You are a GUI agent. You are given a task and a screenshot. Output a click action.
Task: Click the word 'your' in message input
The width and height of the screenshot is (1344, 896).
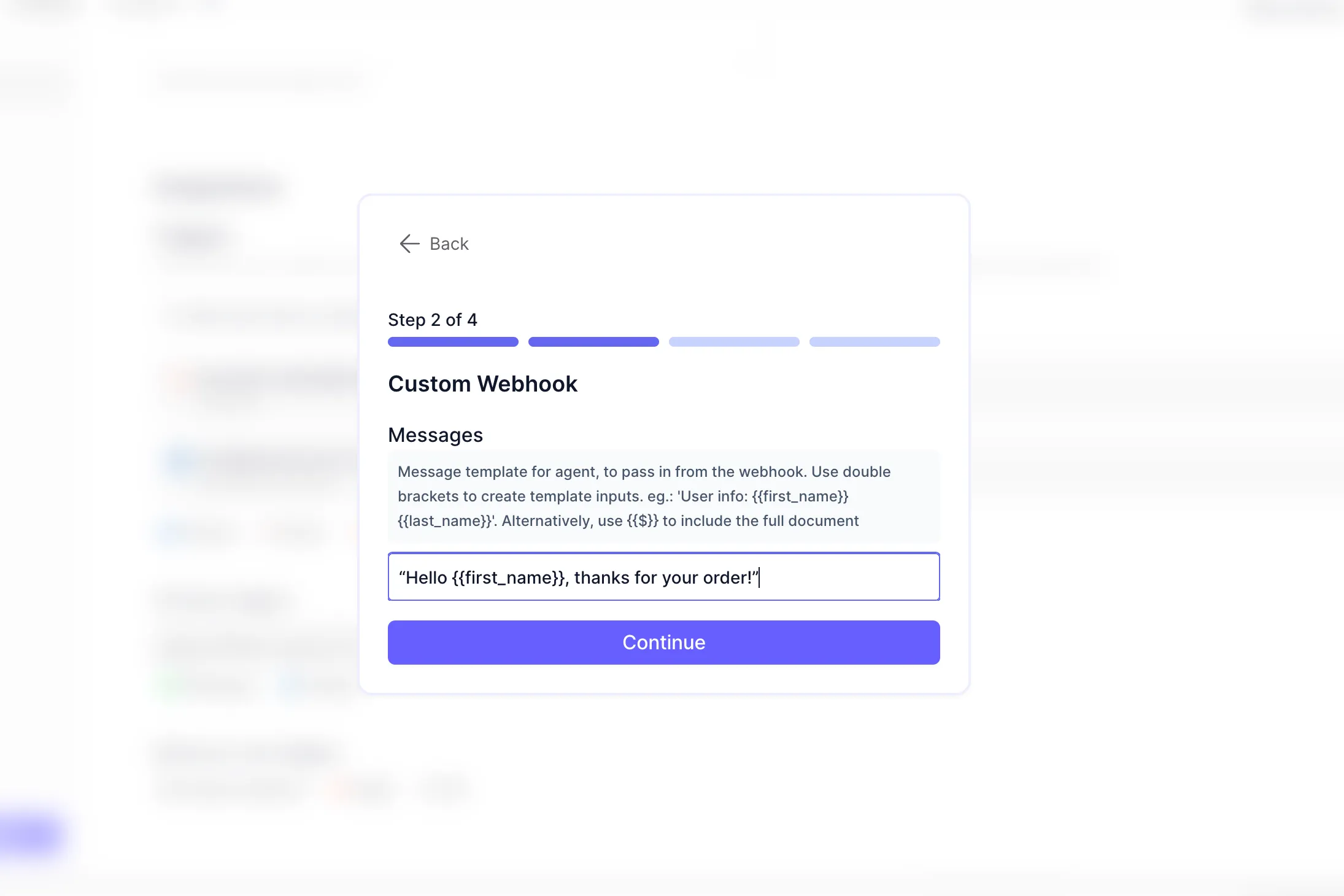[x=681, y=577]
